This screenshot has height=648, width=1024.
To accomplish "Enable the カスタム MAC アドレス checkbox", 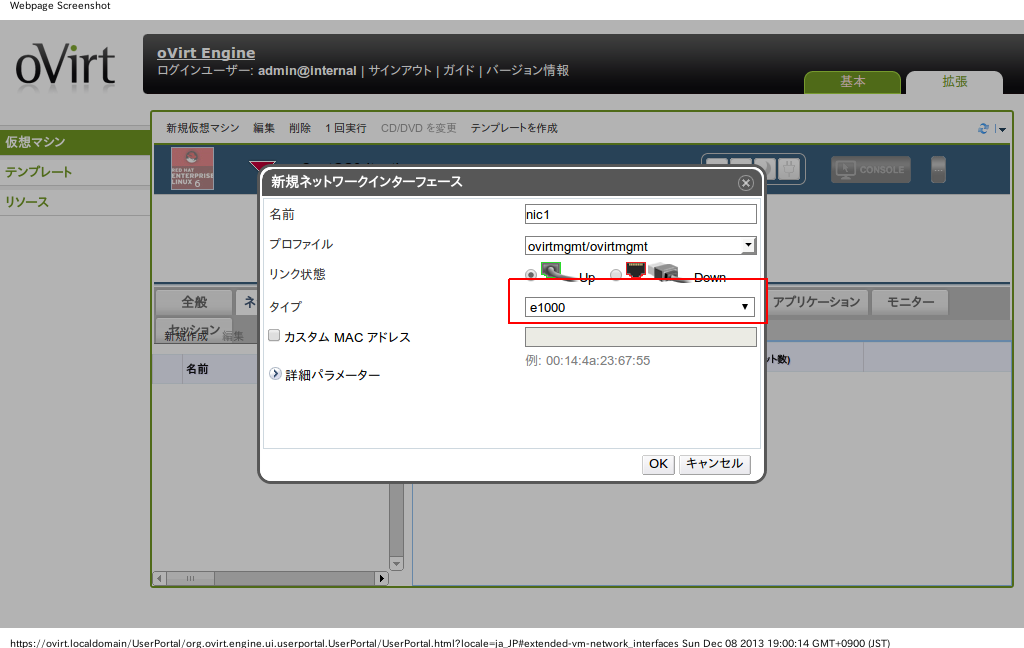I will tap(274, 337).
